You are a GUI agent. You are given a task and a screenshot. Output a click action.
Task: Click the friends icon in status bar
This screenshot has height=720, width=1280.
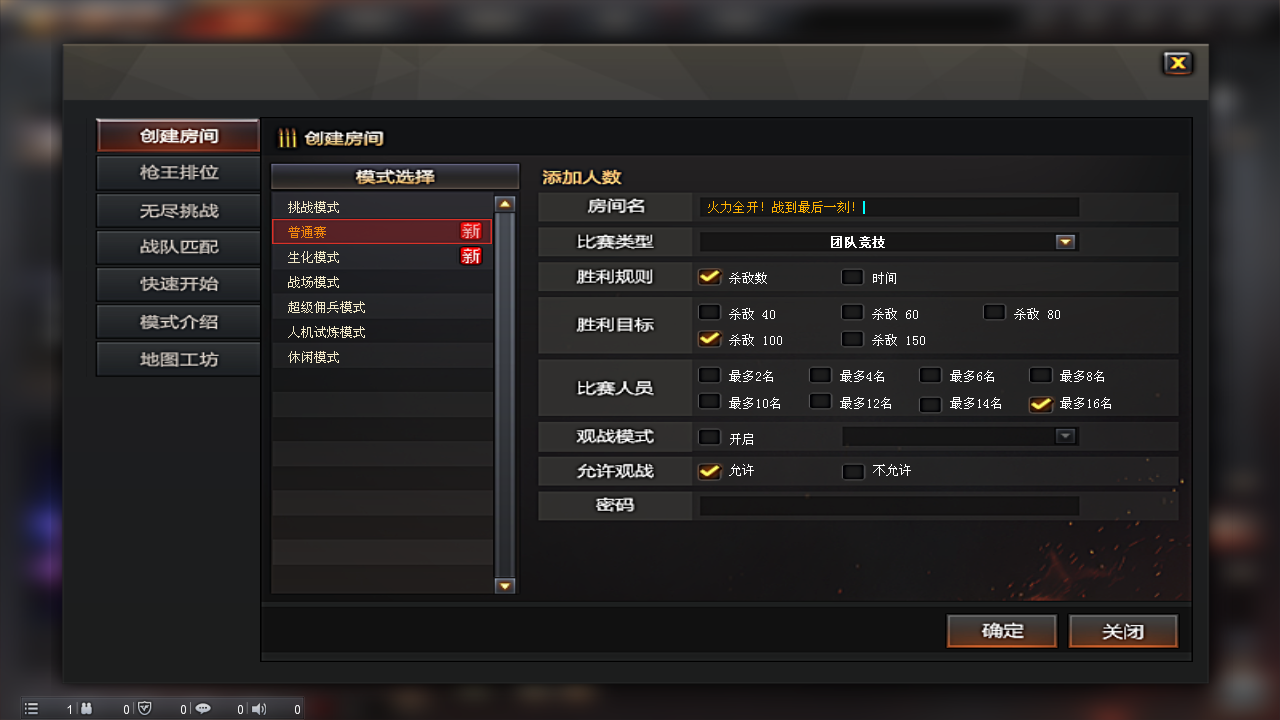(x=87, y=709)
